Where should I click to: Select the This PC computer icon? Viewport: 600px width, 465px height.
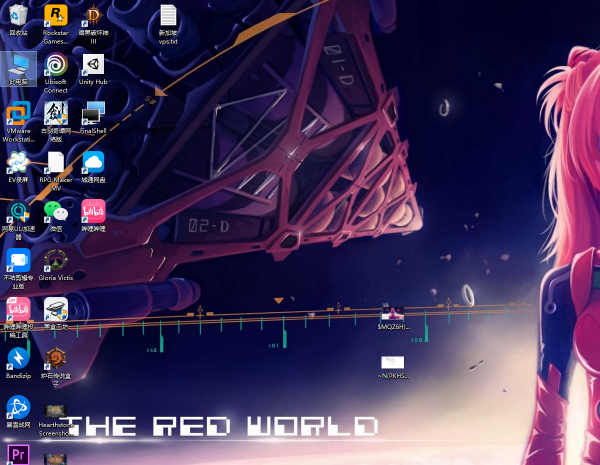(x=18, y=65)
